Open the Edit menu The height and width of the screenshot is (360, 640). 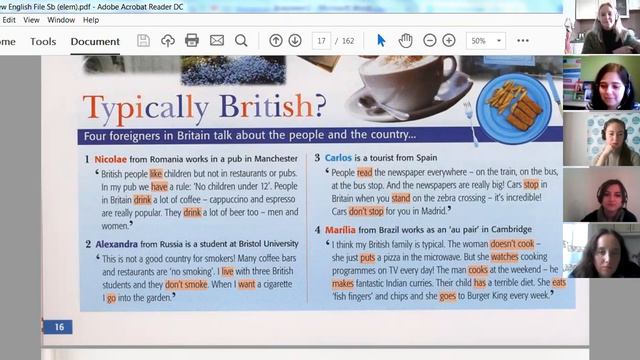tap(9, 20)
